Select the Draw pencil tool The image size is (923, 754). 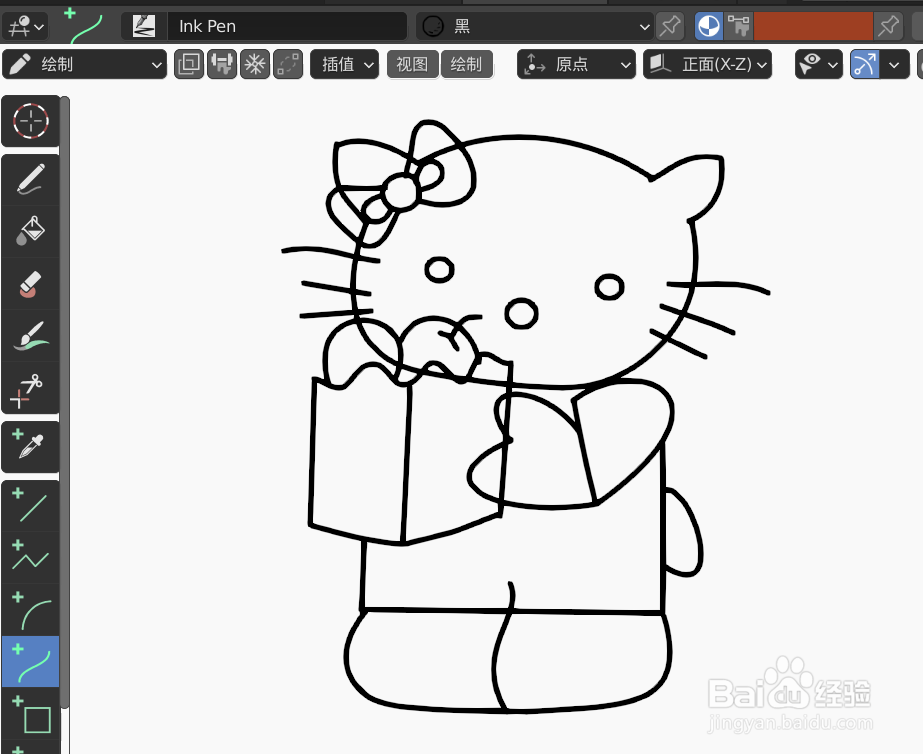pyautogui.click(x=30, y=178)
